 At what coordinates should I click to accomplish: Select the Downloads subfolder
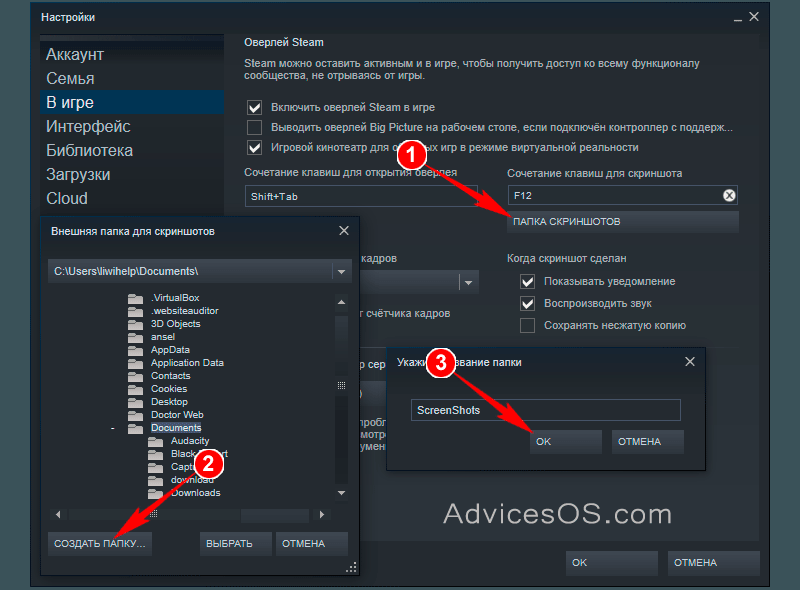(x=196, y=493)
